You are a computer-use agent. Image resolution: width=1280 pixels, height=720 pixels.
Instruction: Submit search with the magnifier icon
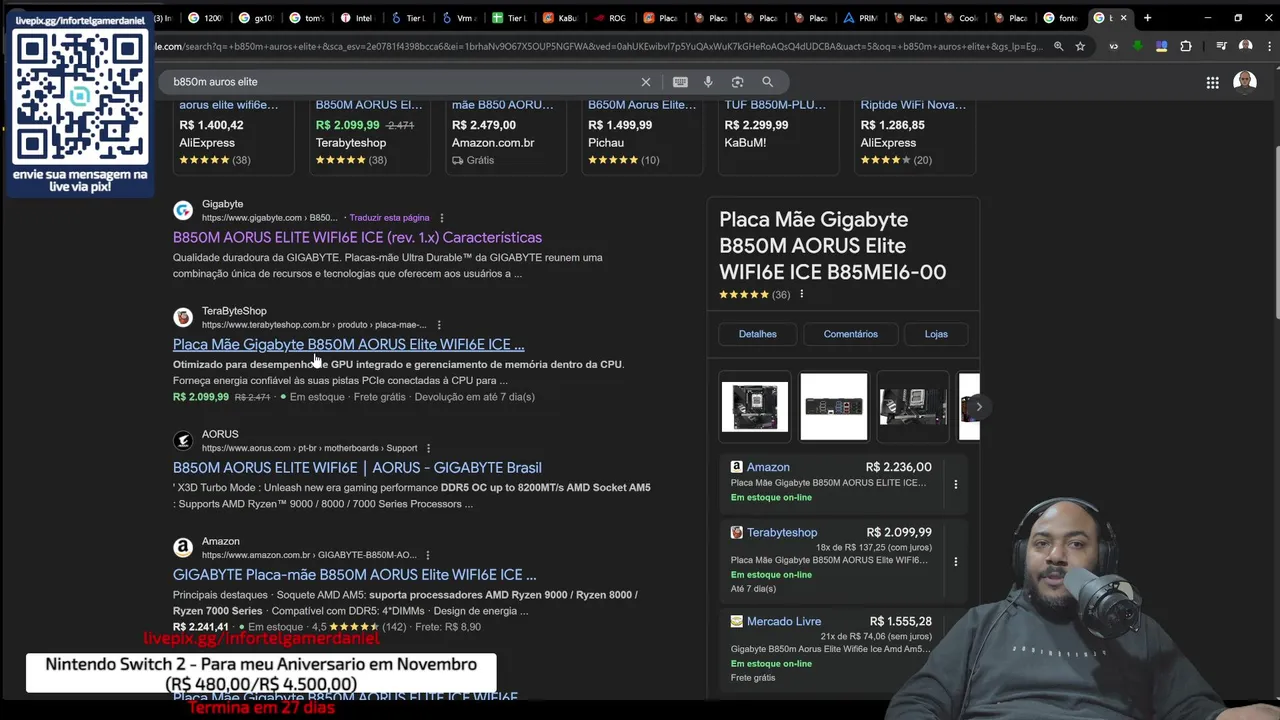(x=767, y=82)
